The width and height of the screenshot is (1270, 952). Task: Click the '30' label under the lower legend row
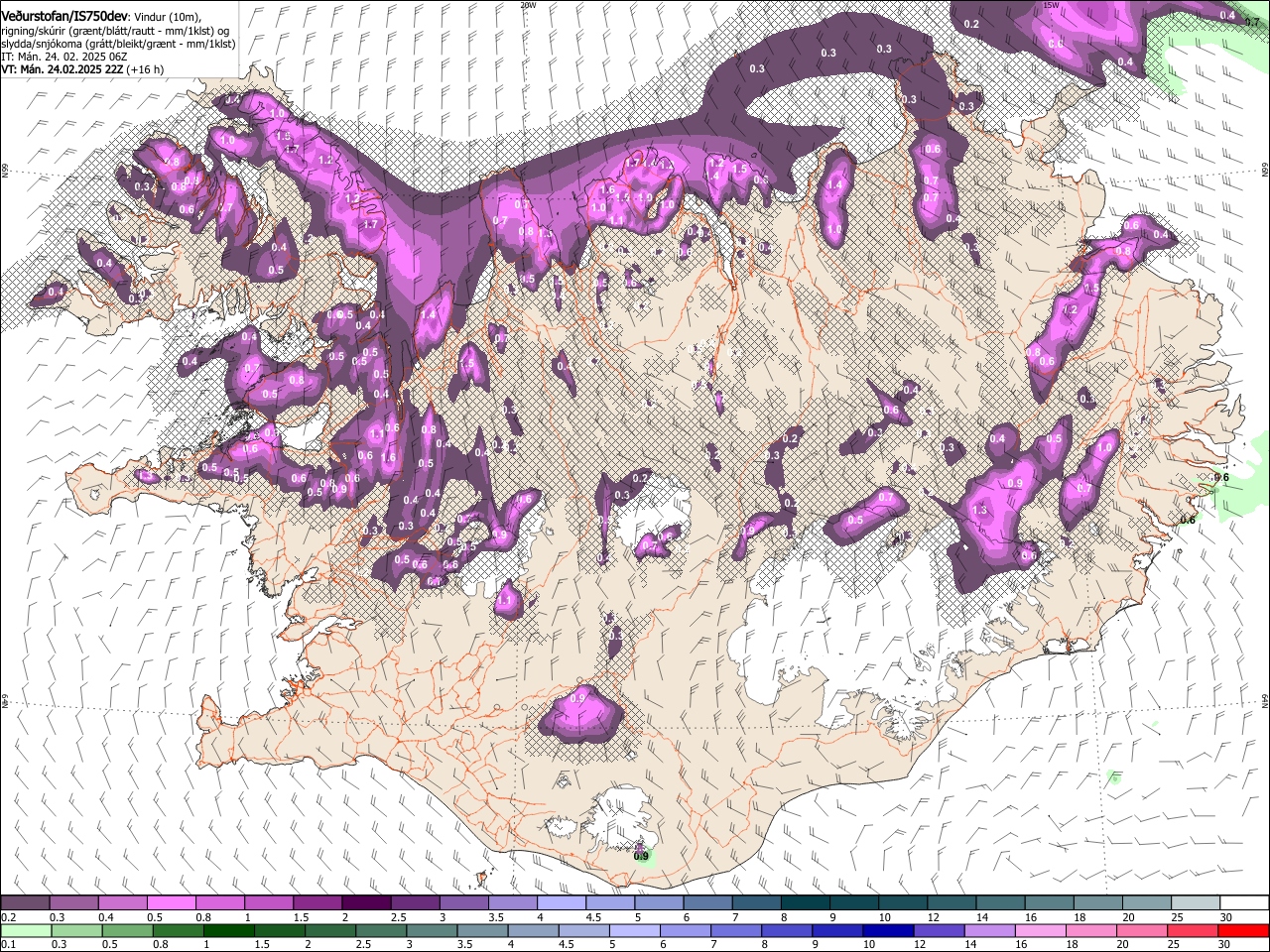click(x=1225, y=945)
